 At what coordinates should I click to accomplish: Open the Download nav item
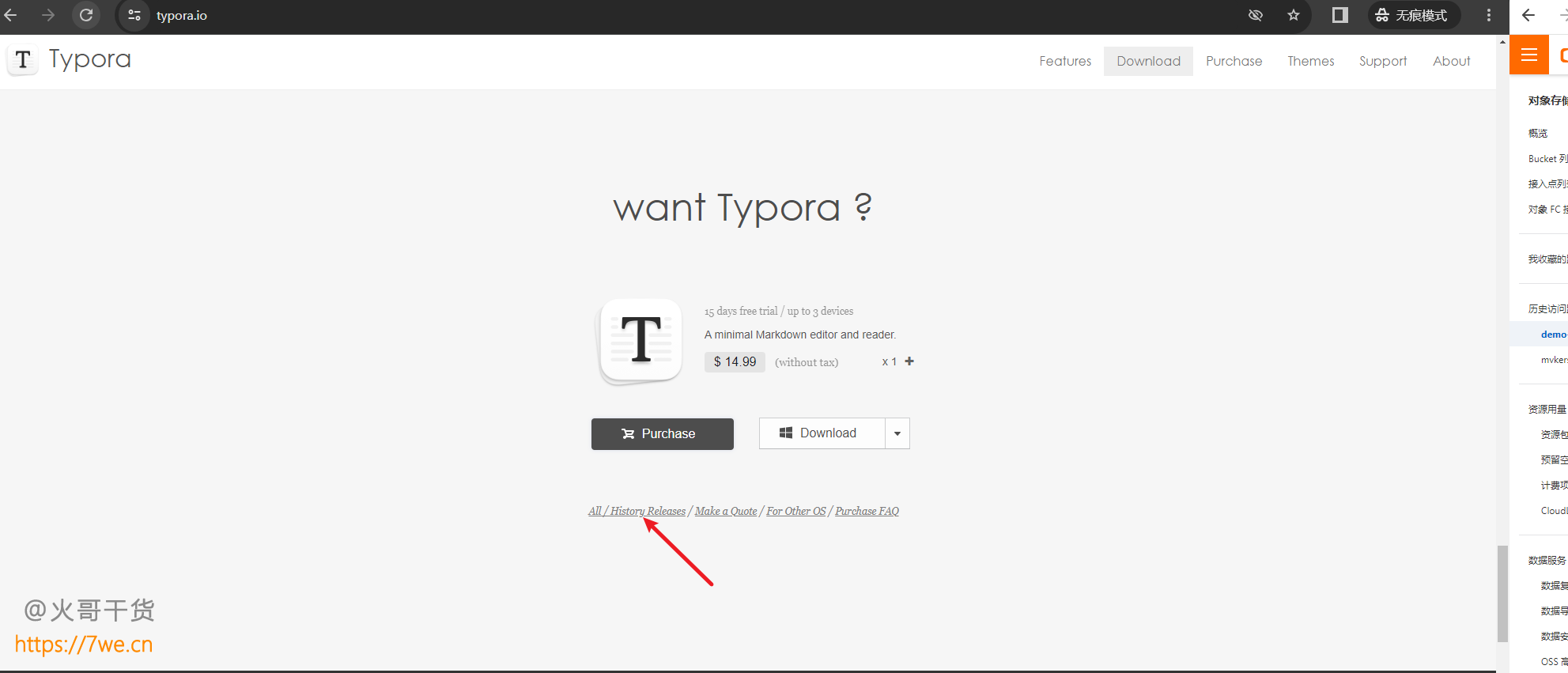(1148, 61)
